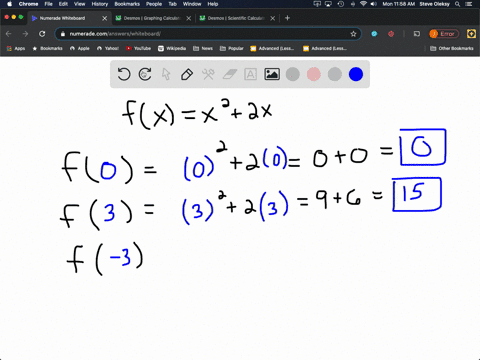480x360 pixels.
Task: Open the People menu
Action: pos(154,4)
